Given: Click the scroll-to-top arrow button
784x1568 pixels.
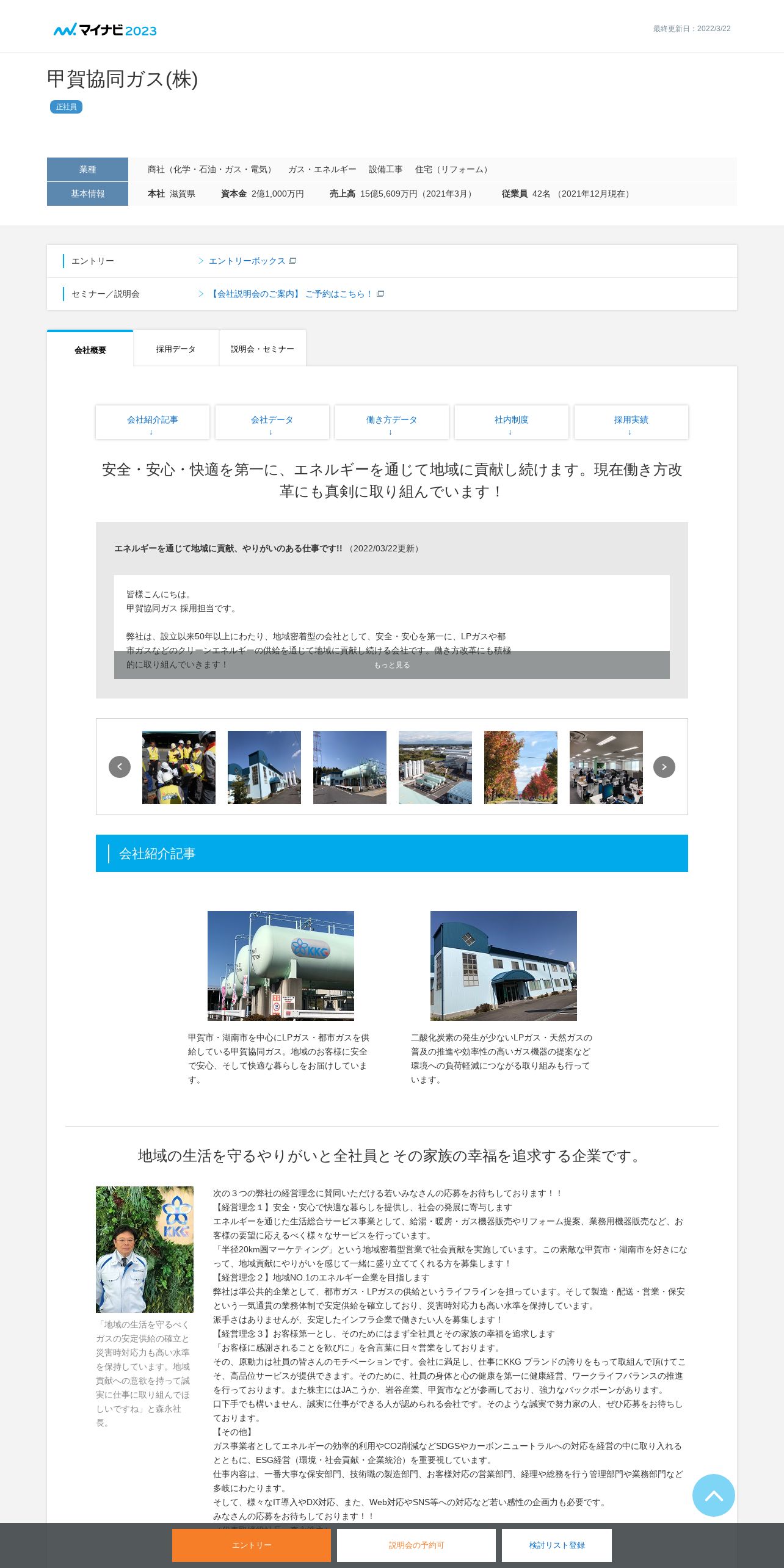Looking at the screenshot, I should tap(713, 1495).
